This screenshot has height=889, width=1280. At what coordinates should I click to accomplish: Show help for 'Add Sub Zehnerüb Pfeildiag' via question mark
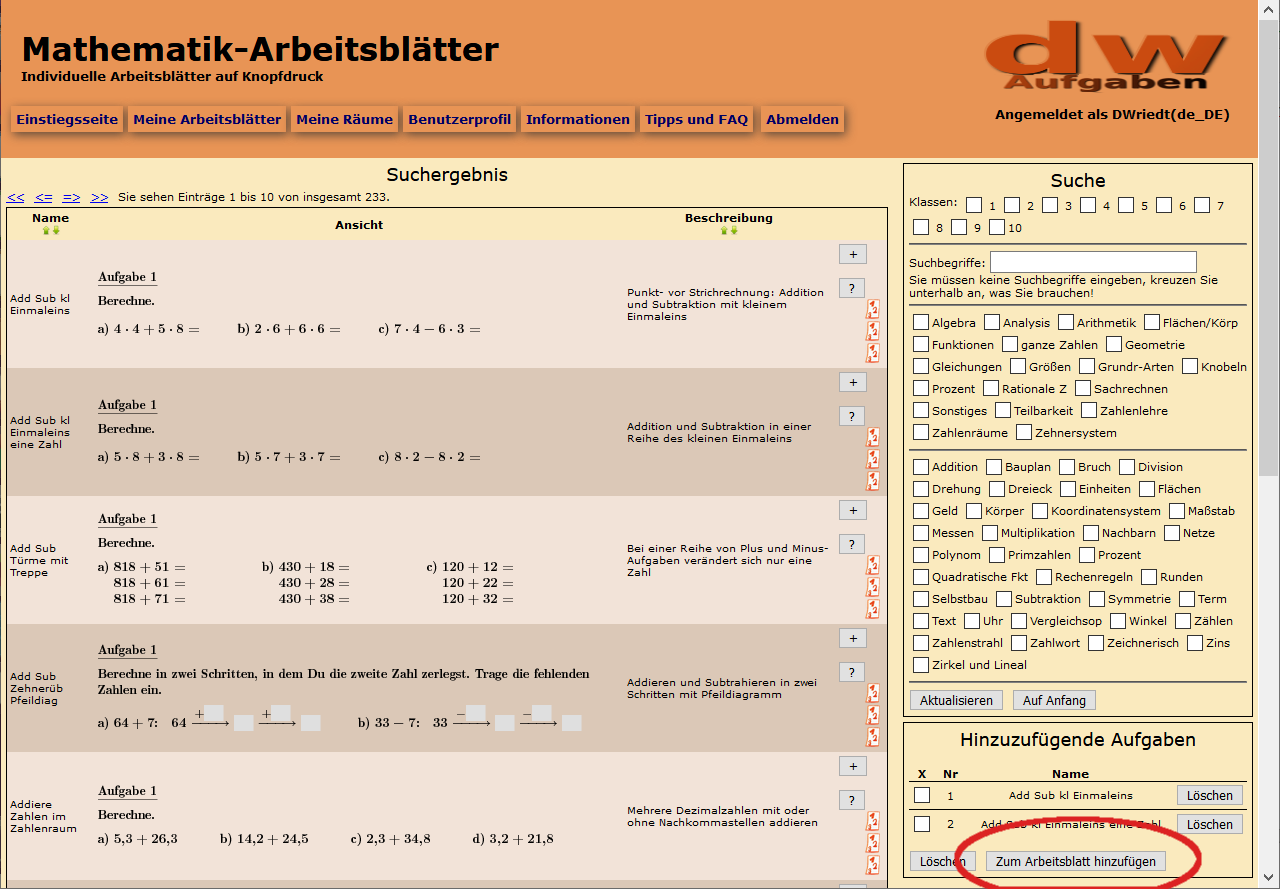coord(852,672)
